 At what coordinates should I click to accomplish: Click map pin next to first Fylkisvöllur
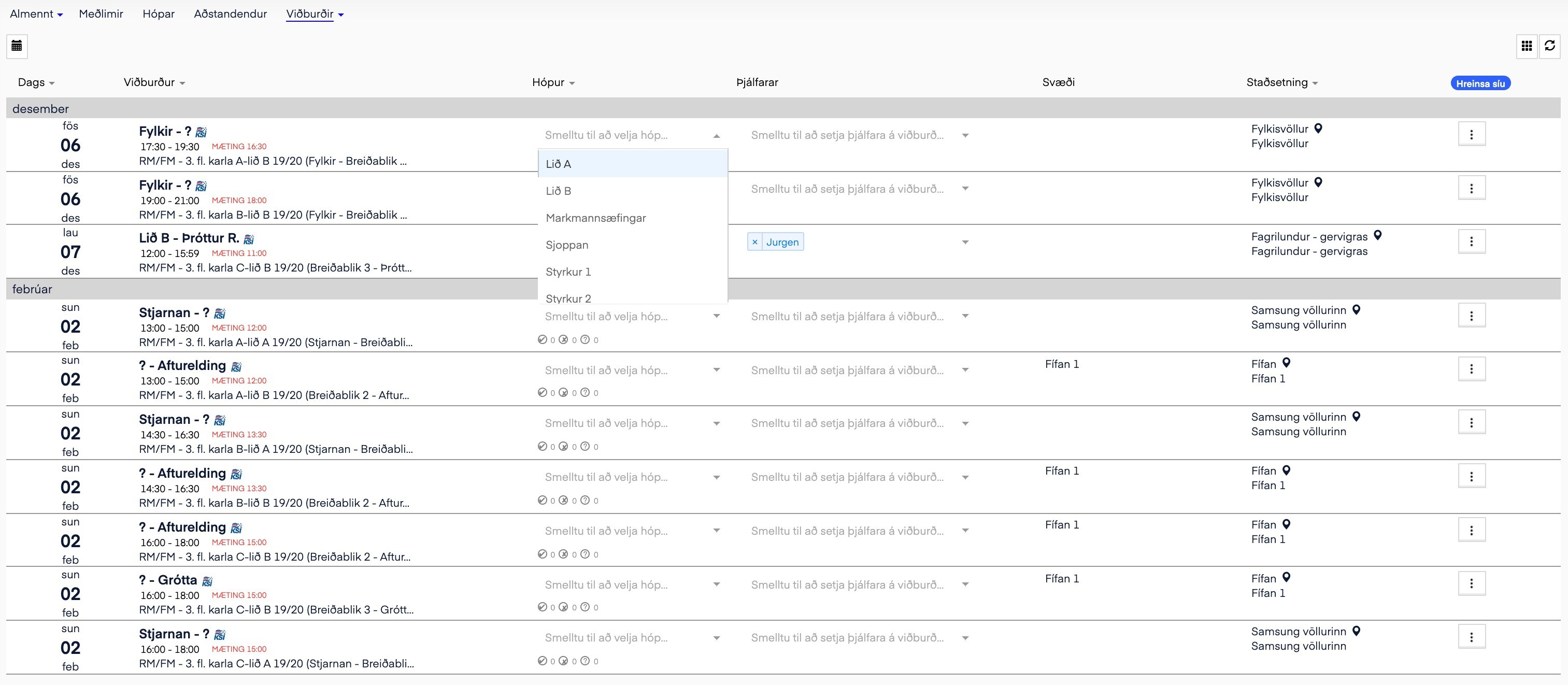point(1318,129)
